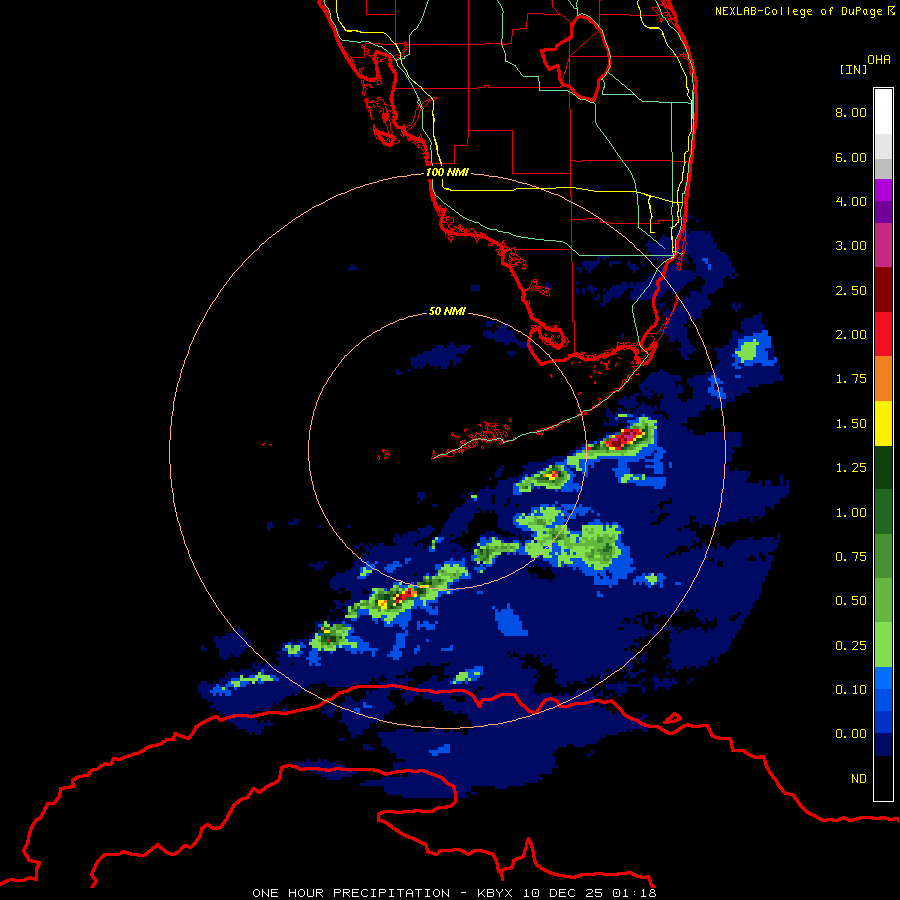Click the ONE HOUR PRECIPITATION title text
The width and height of the screenshot is (900, 900).
click(x=351, y=893)
